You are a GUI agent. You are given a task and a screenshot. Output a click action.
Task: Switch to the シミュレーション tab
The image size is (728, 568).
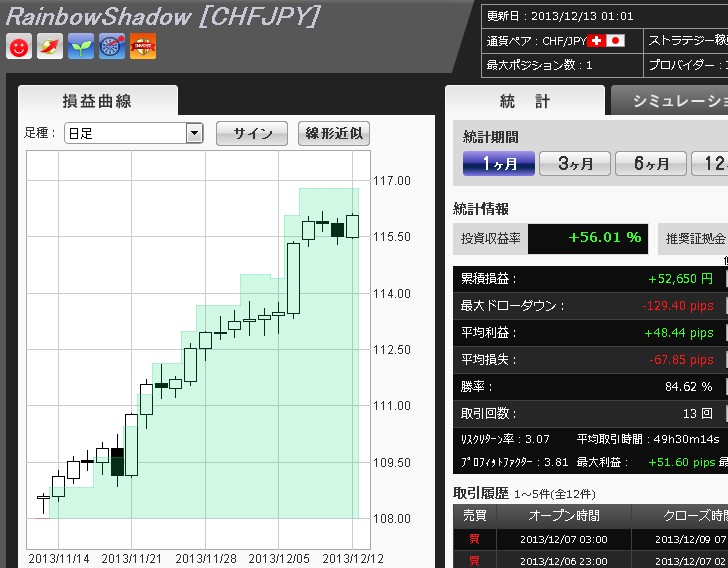tap(670, 100)
